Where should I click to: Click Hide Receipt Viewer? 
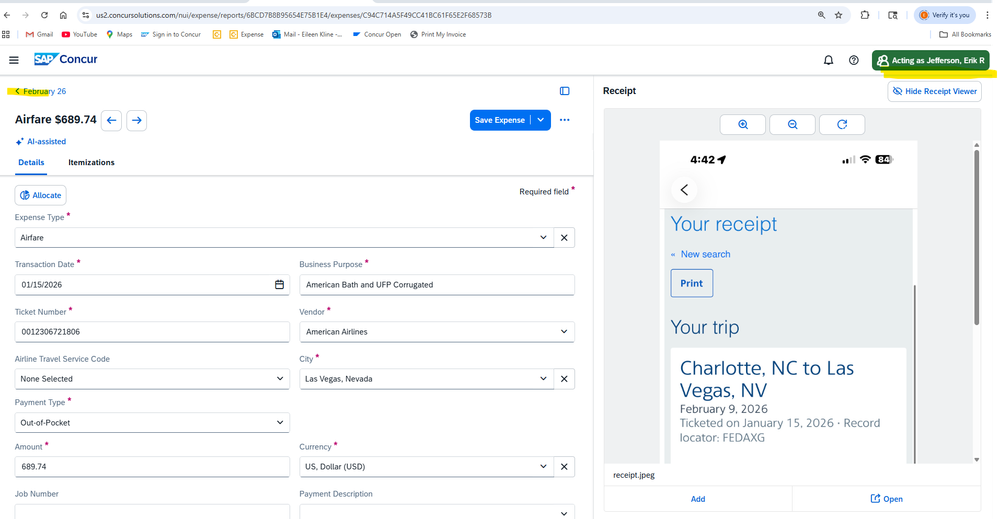tap(935, 91)
